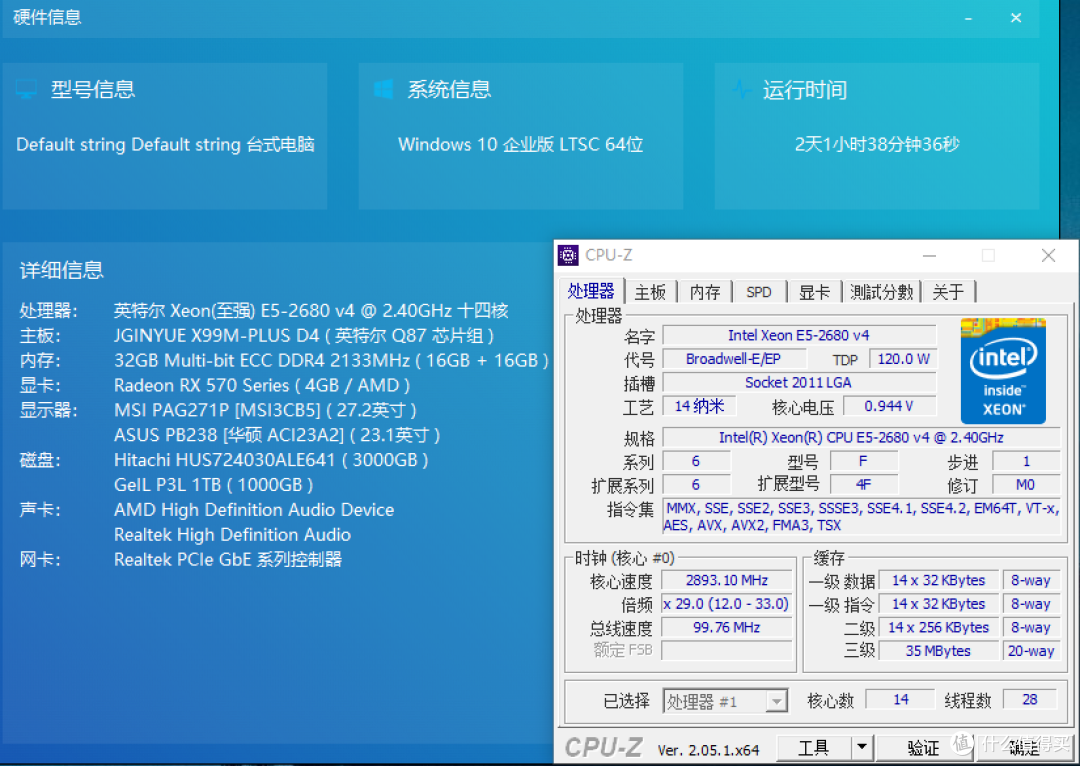Click the instruction set list starting with MMX

tap(861, 517)
